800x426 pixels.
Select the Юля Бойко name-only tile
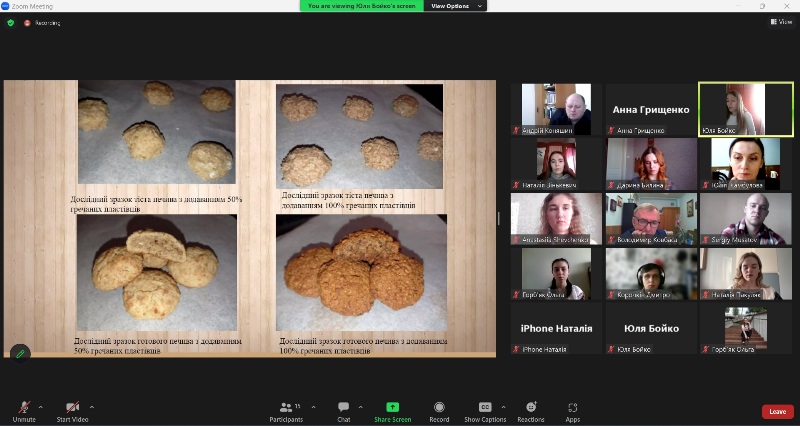click(651, 328)
